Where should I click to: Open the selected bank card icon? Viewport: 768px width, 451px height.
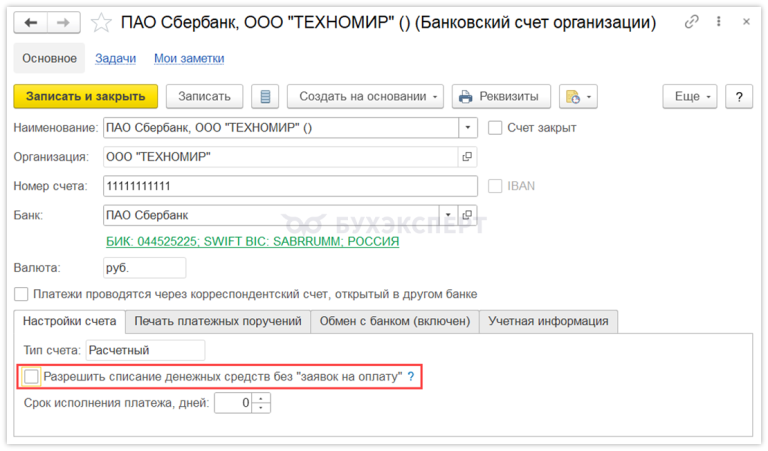467,215
